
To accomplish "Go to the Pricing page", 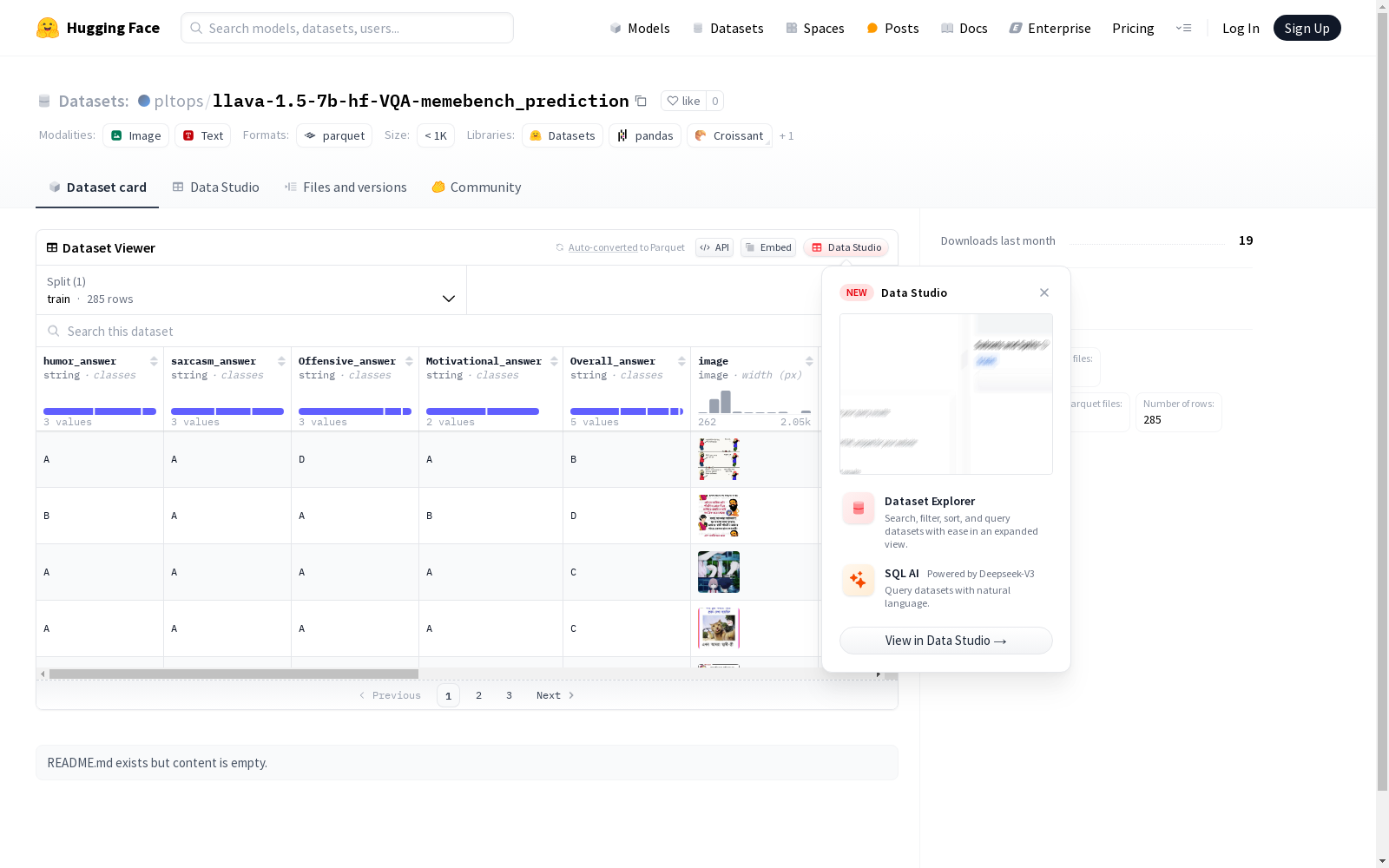I will click(1133, 28).
